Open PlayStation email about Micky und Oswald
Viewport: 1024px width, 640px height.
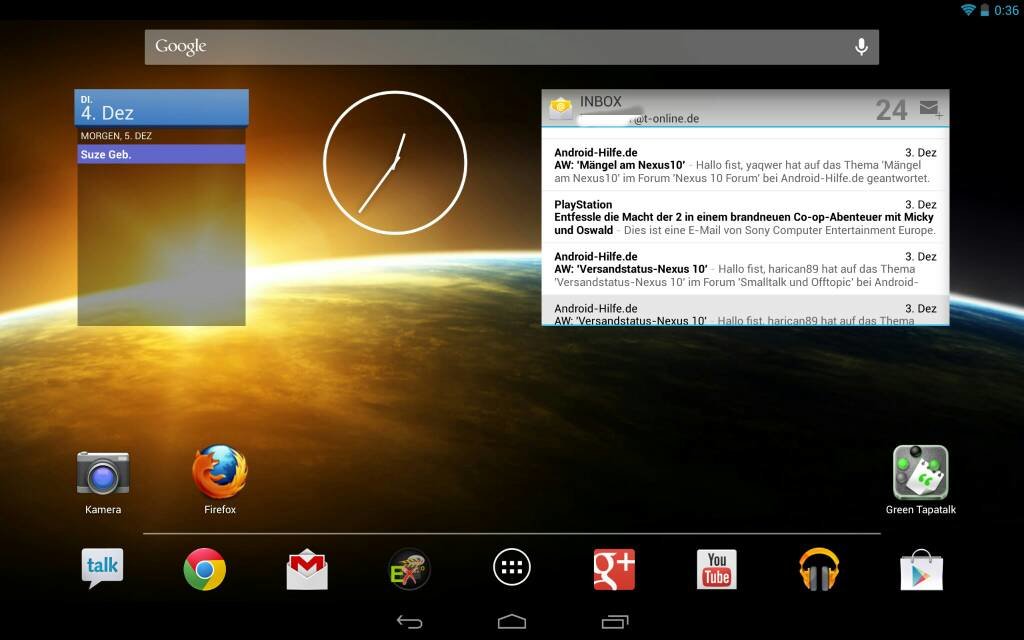click(745, 217)
